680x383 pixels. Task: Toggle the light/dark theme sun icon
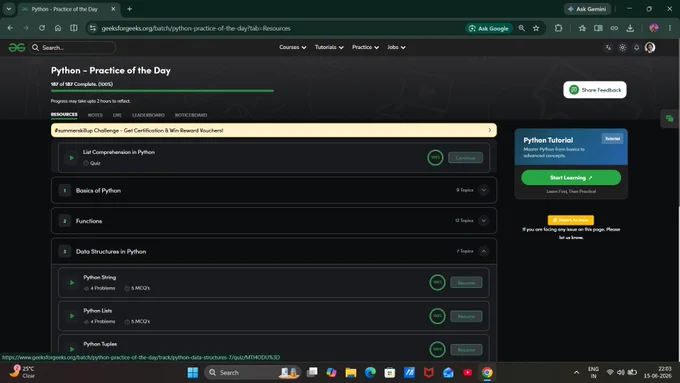(x=622, y=48)
